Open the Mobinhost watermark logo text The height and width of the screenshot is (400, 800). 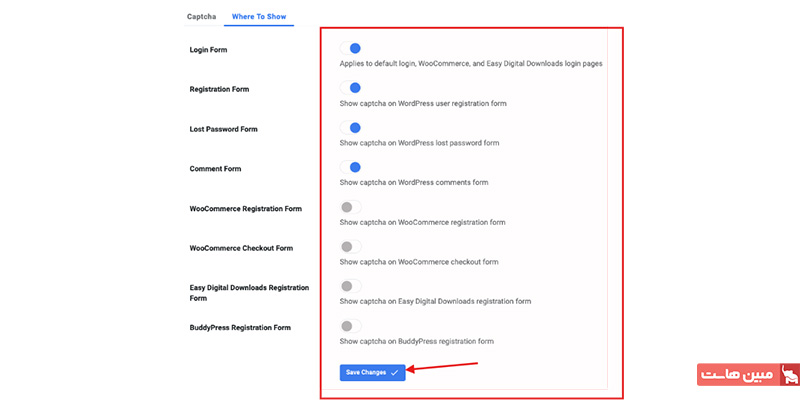[737, 374]
